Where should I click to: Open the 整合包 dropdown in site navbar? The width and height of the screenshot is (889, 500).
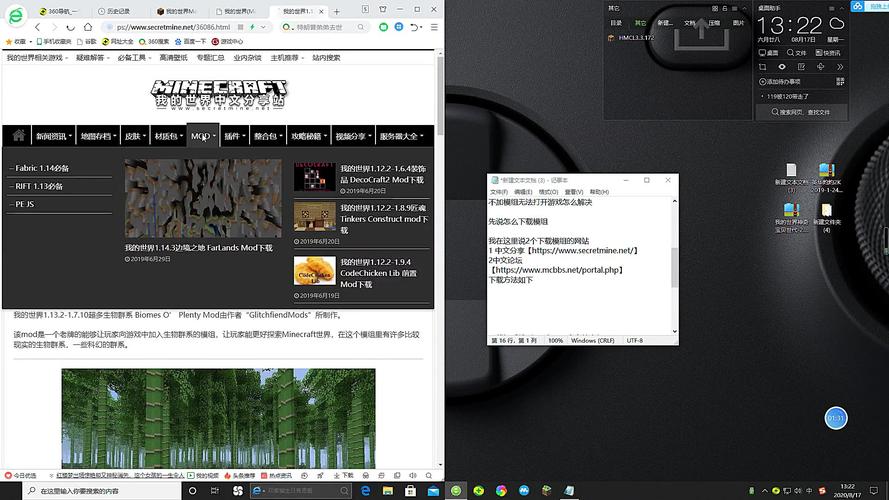268,136
